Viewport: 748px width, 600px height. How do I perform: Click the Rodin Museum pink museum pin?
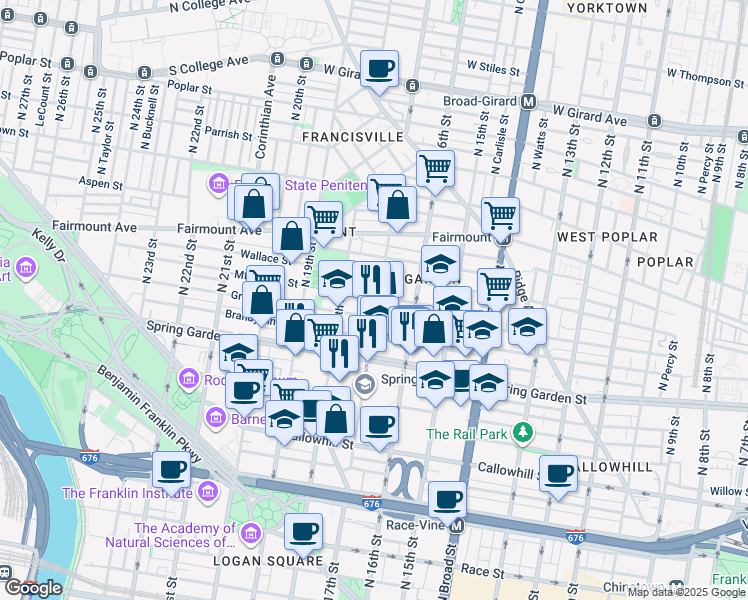[x=188, y=379]
